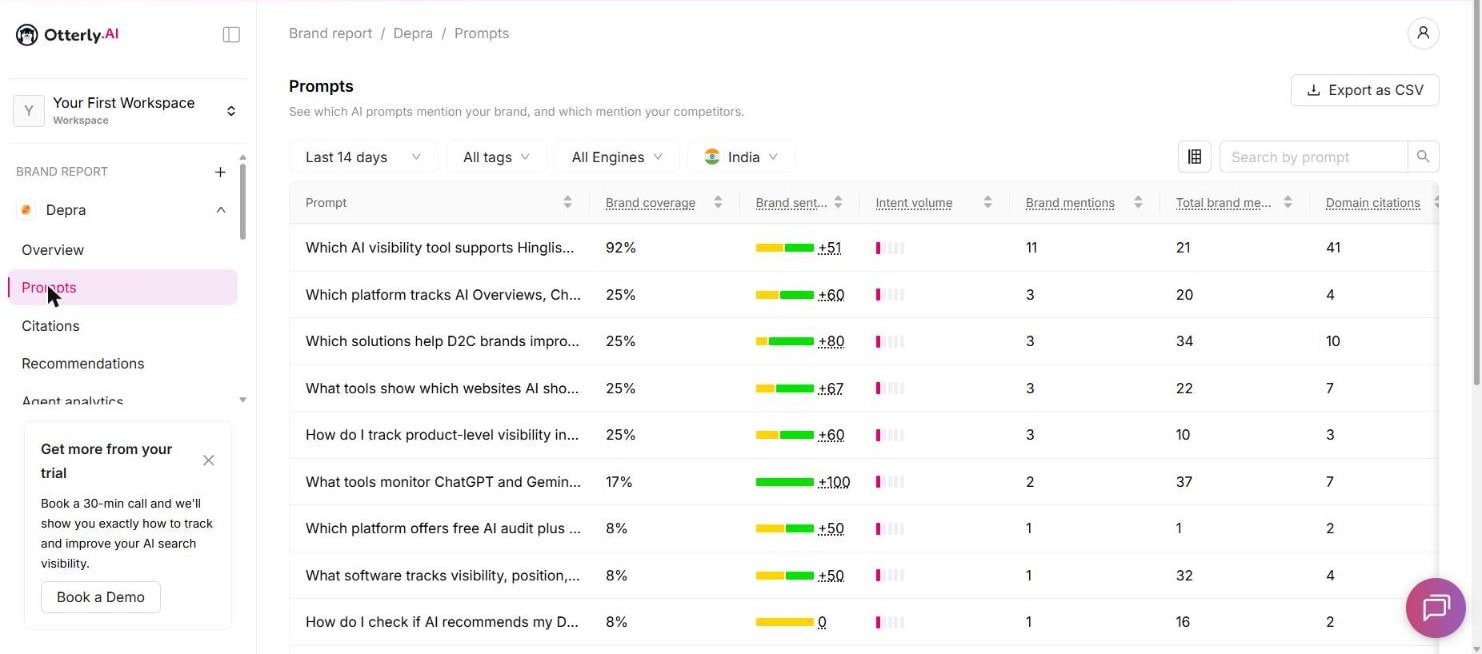Open the All tags filter
This screenshot has width=1482, height=654.
[496, 157]
